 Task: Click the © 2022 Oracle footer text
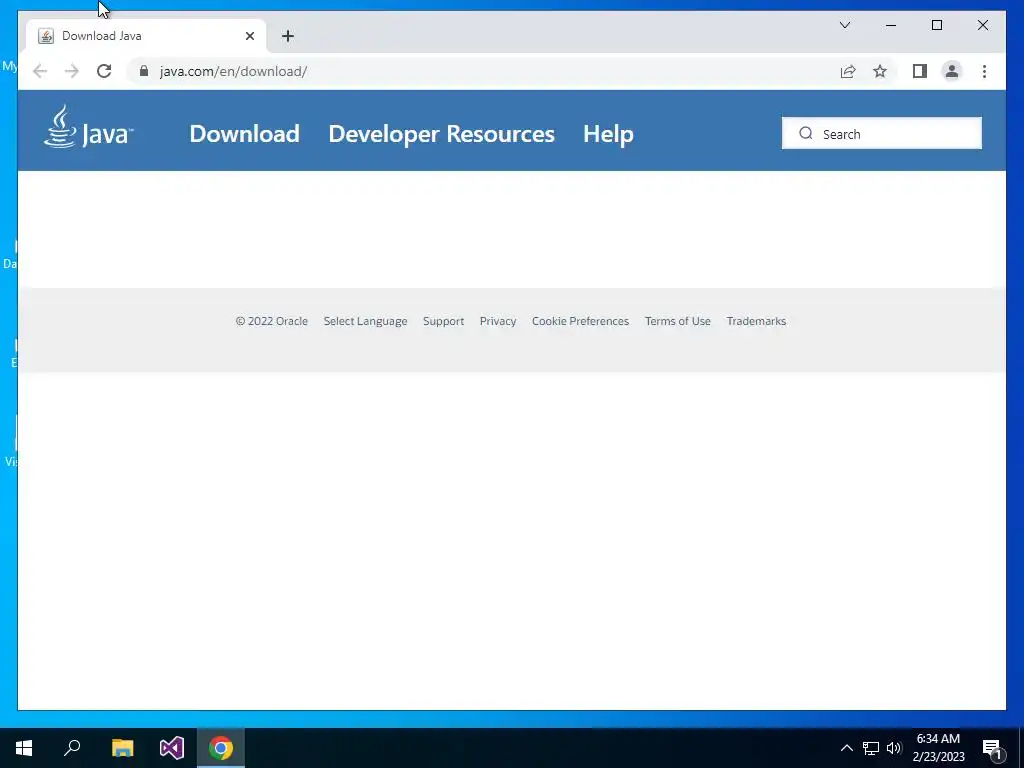pos(272,321)
